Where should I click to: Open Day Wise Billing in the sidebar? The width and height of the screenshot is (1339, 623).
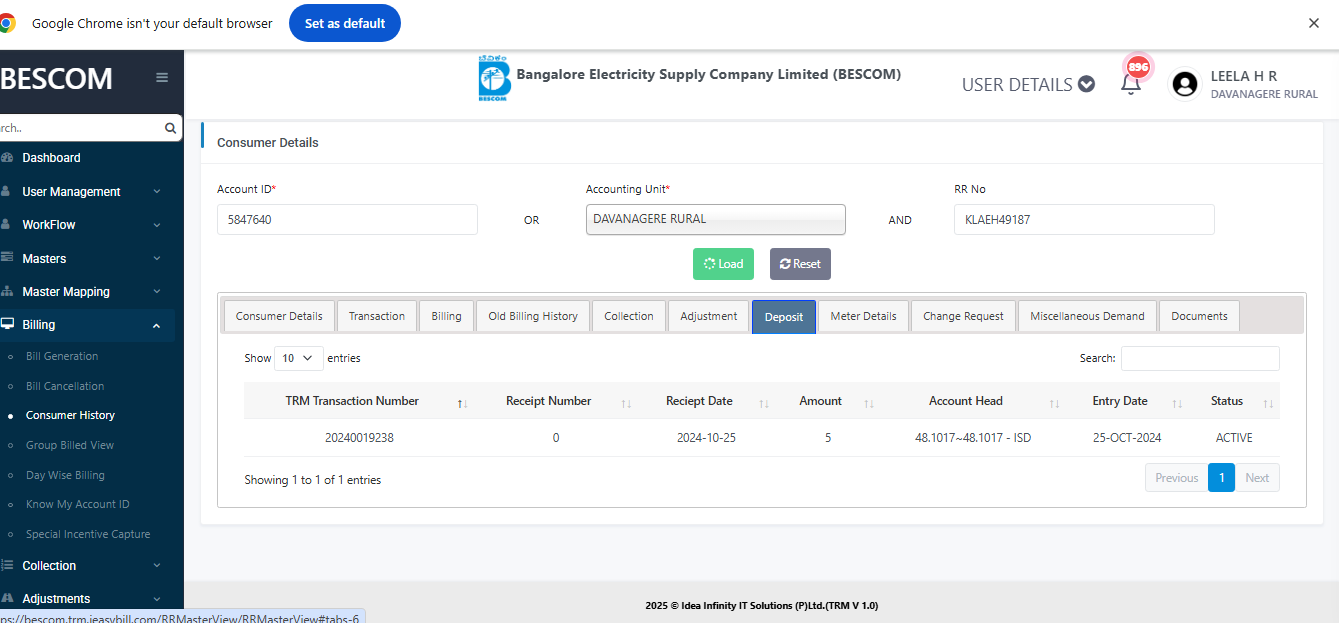pos(65,475)
